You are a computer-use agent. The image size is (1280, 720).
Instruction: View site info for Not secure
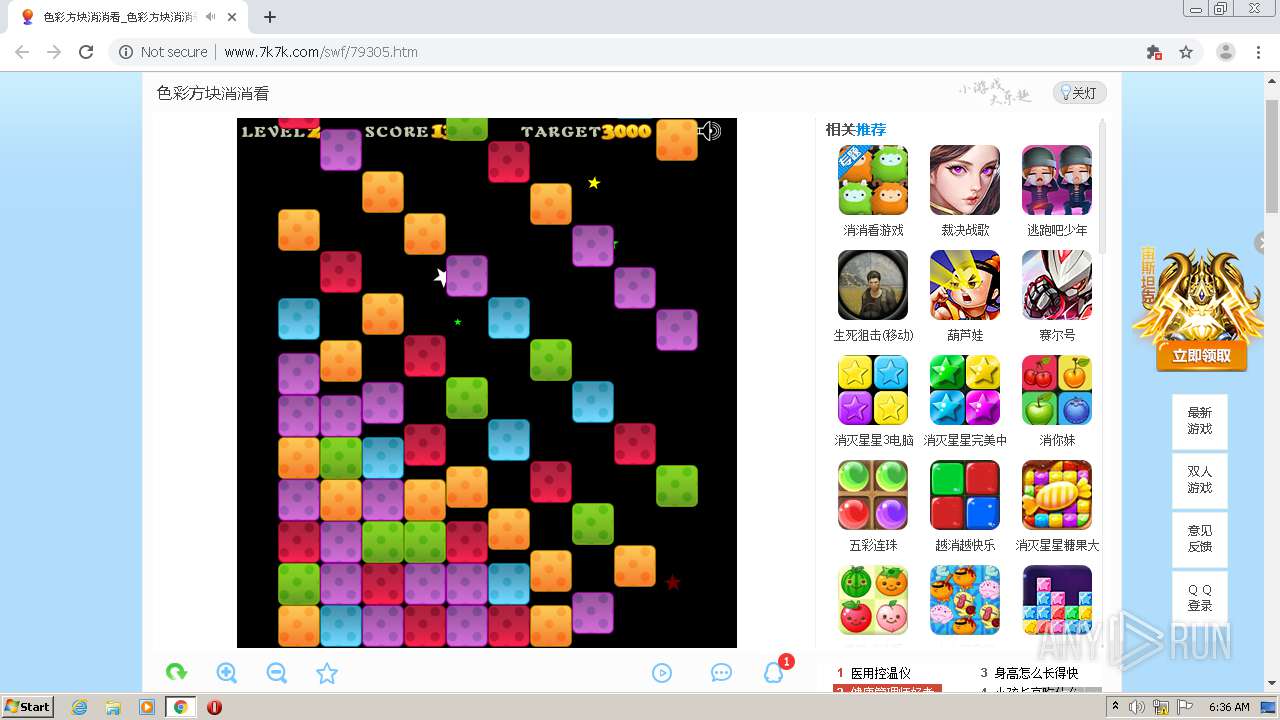coord(163,52)
